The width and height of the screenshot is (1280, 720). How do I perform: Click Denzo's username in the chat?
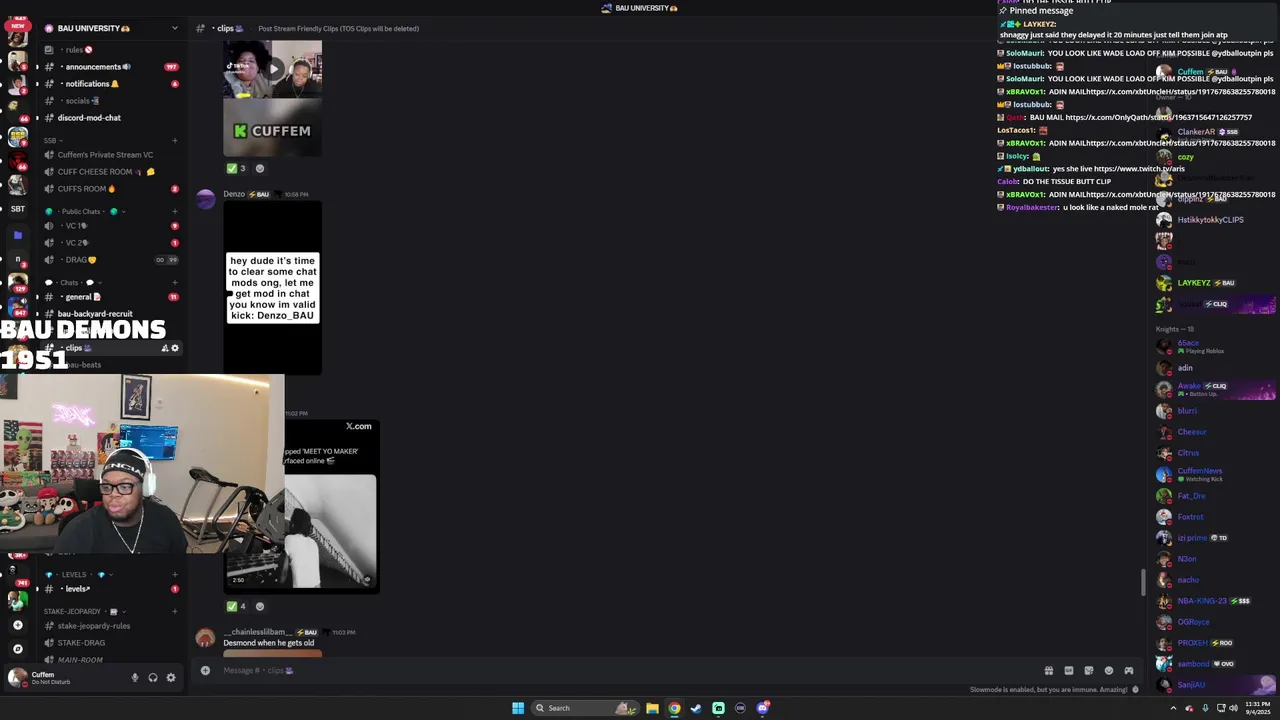point(234,194)
